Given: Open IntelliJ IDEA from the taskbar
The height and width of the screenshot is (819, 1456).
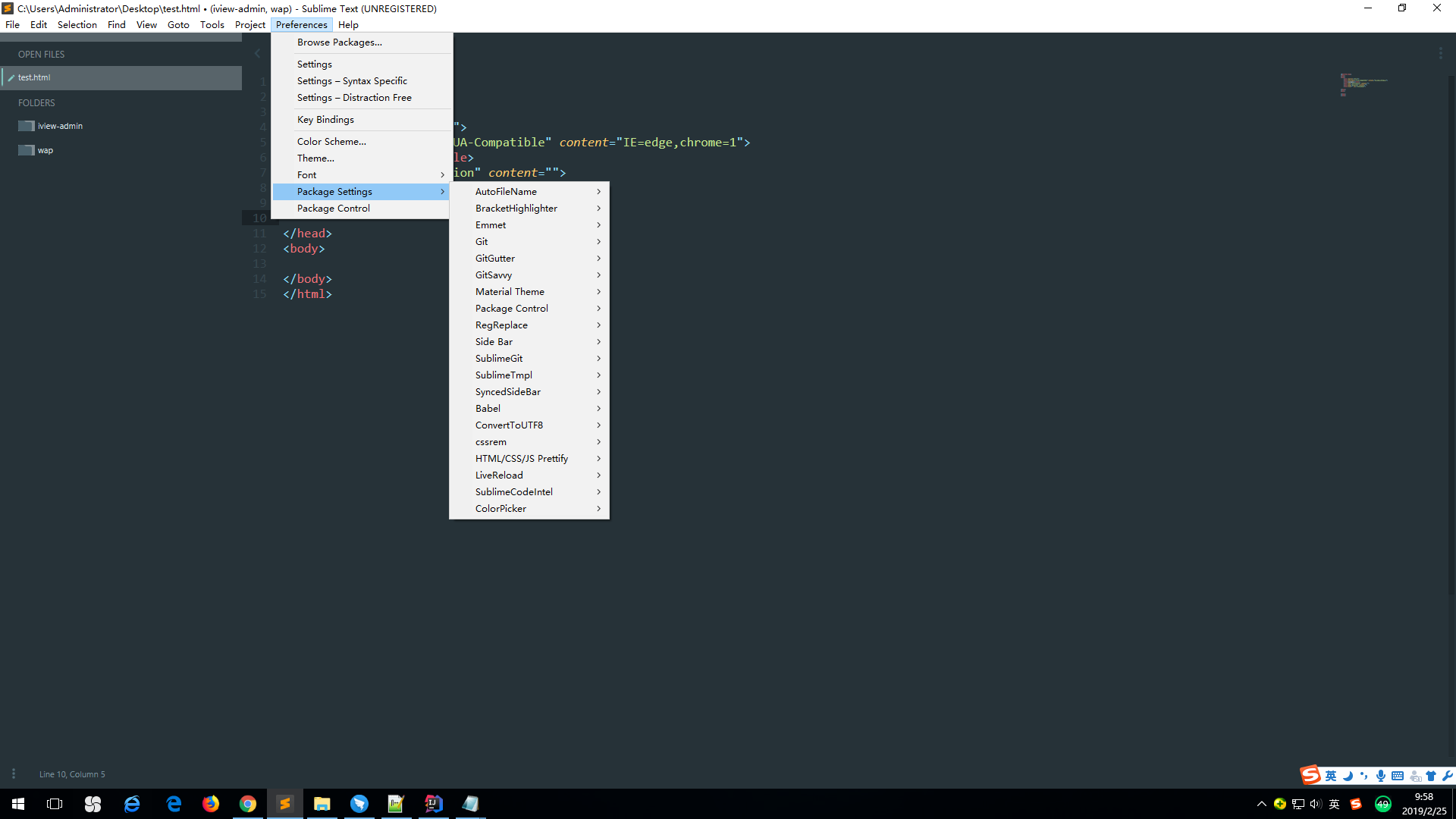Looking at the screenshot, I should coord(434,804).
